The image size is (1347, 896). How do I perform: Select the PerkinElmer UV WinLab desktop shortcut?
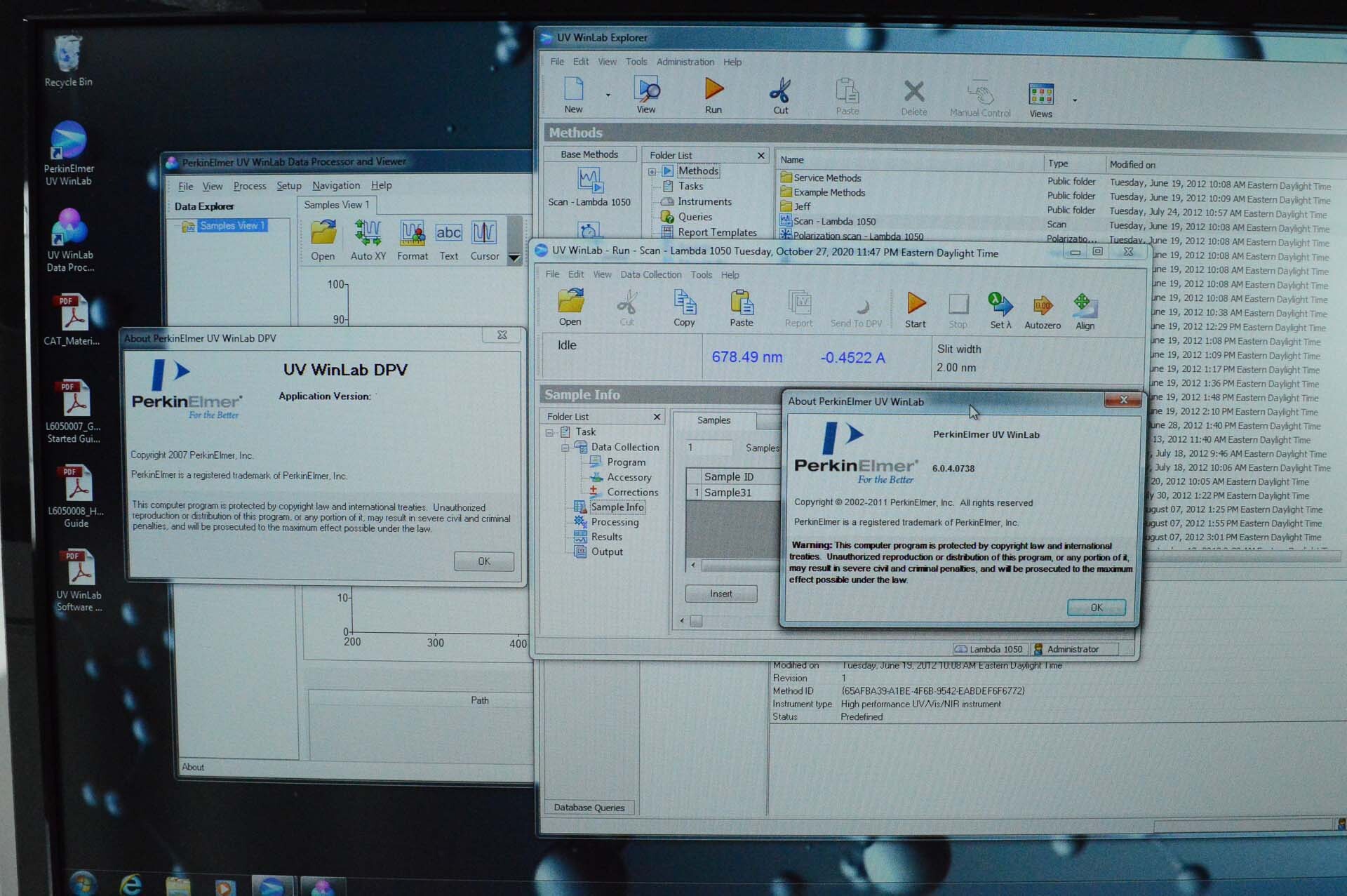[x=69, y=140]
